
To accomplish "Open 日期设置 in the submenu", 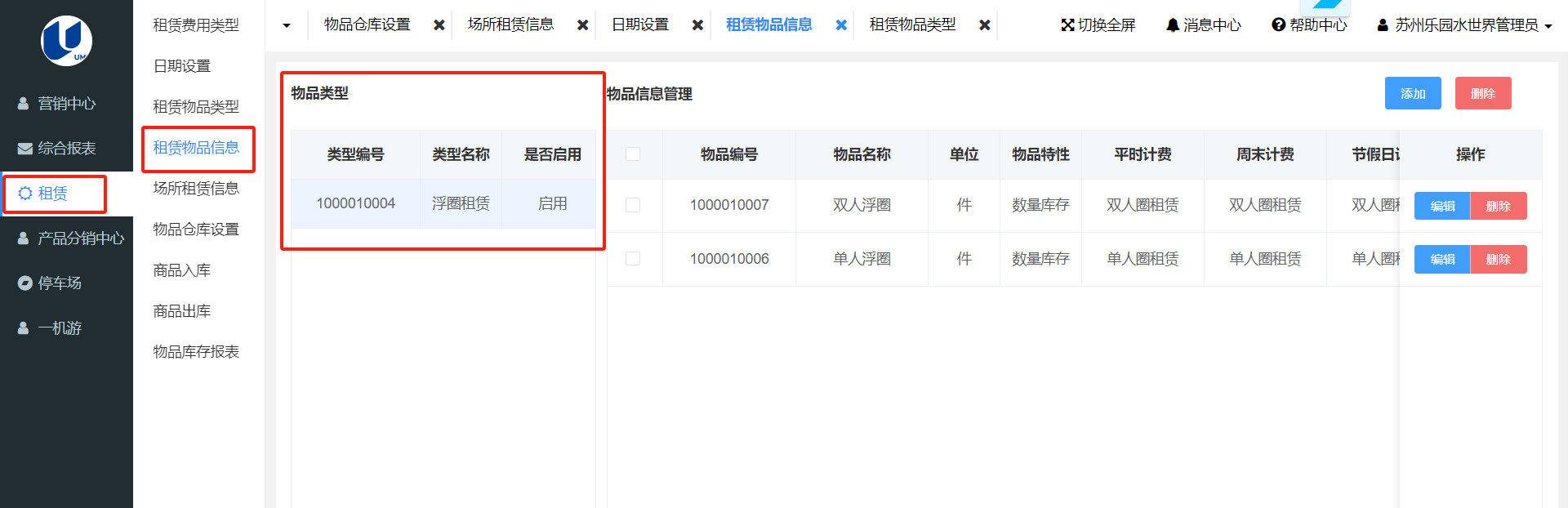I will (x=182, y=66).
